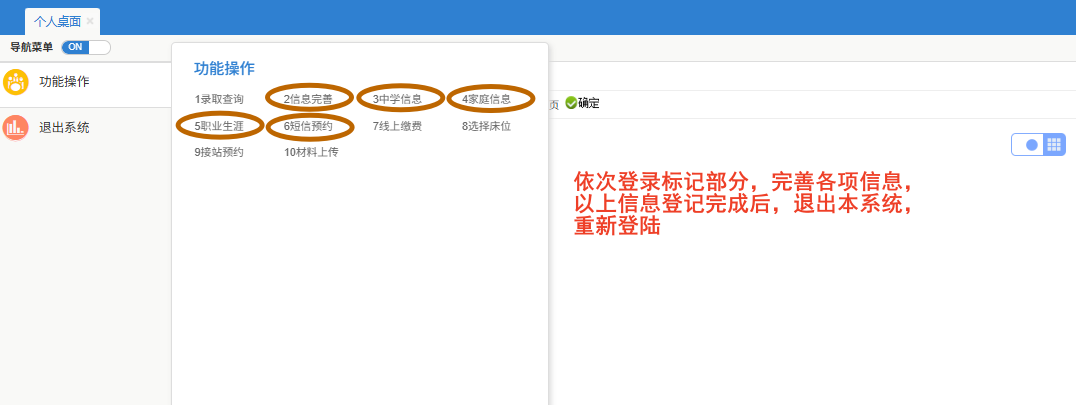Click the green 确定 checkmark icon
Viewport: 1076px width, 405px height.
coord(571,104)
